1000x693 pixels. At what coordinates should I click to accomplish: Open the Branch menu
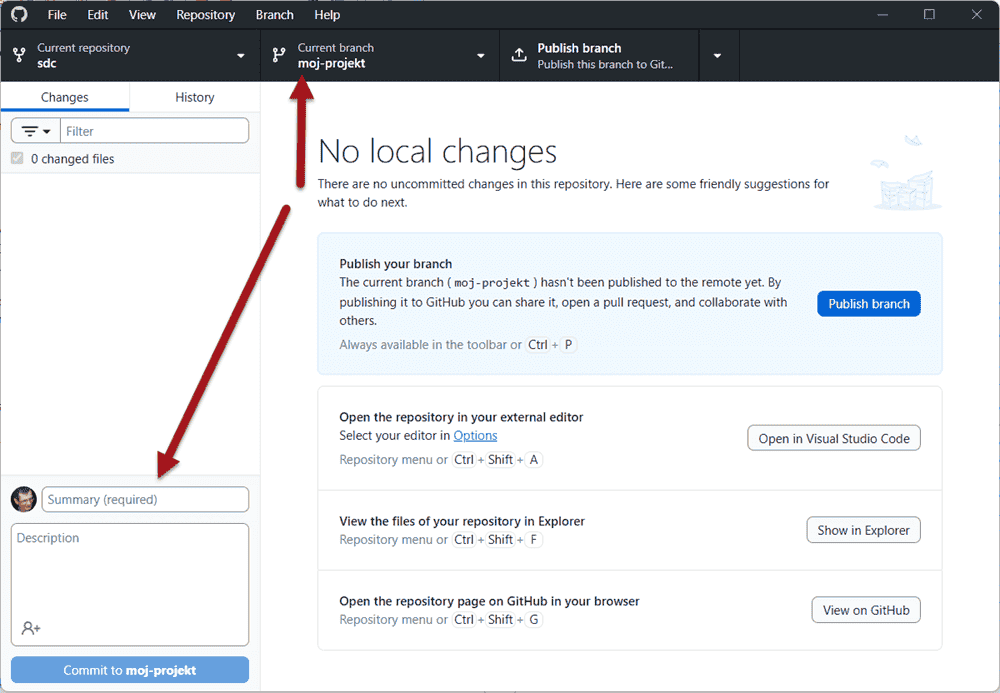point(274,15)
